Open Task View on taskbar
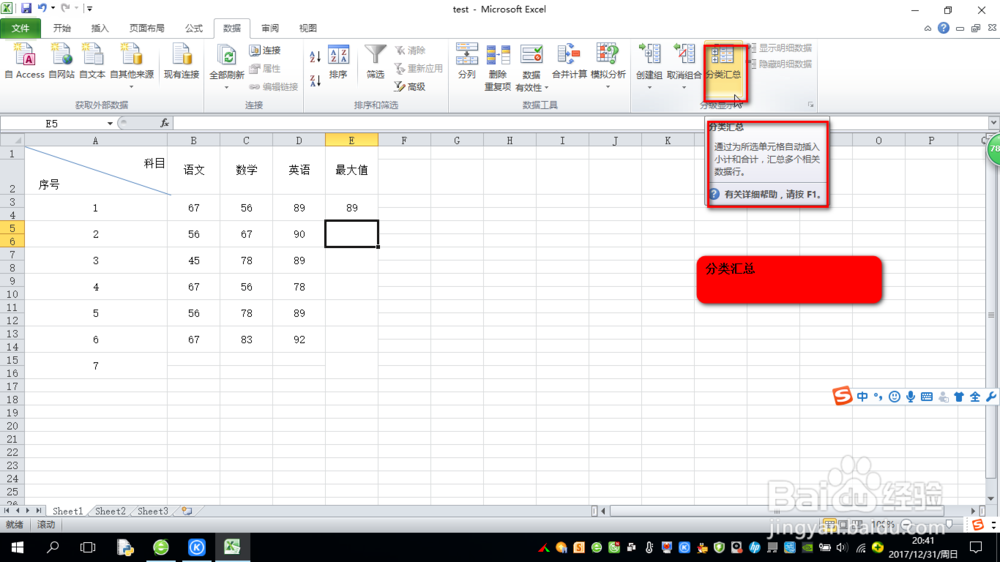Image resolution: width=1000 pixels, height=562 pixels. click(88, 547)
